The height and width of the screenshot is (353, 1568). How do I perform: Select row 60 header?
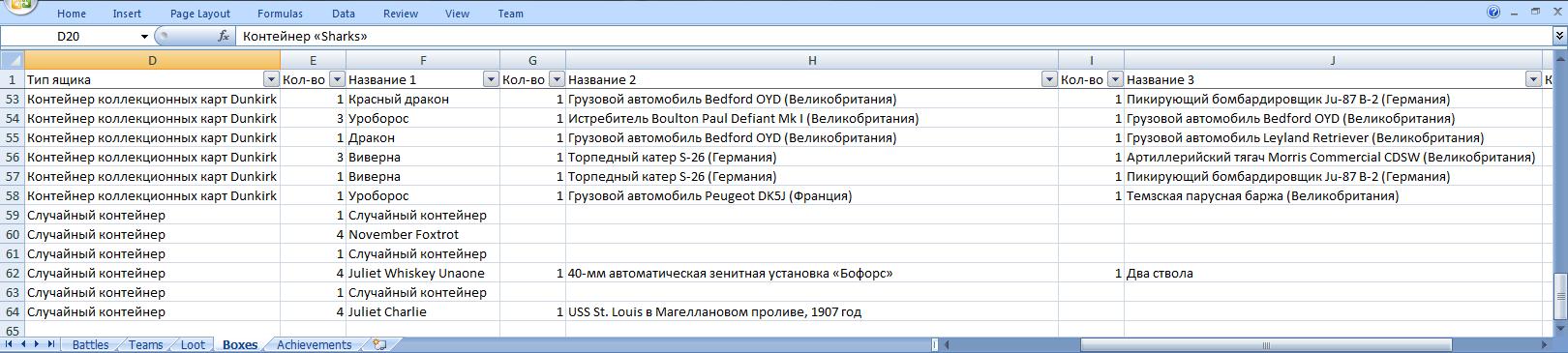click(x=12, y=234)
